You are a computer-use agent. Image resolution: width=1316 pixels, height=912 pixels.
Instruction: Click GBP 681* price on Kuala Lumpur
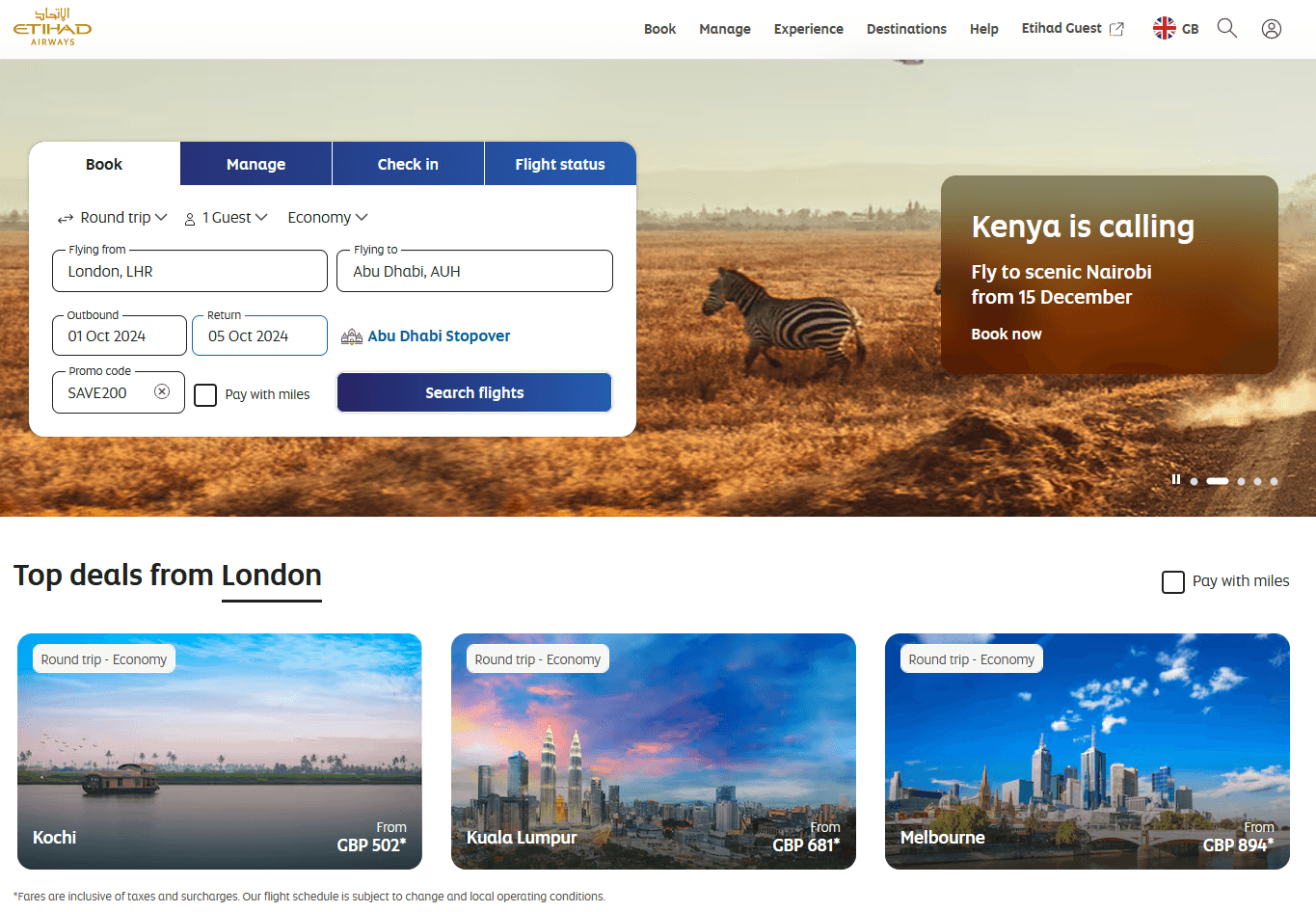click(x=806, y=845)
